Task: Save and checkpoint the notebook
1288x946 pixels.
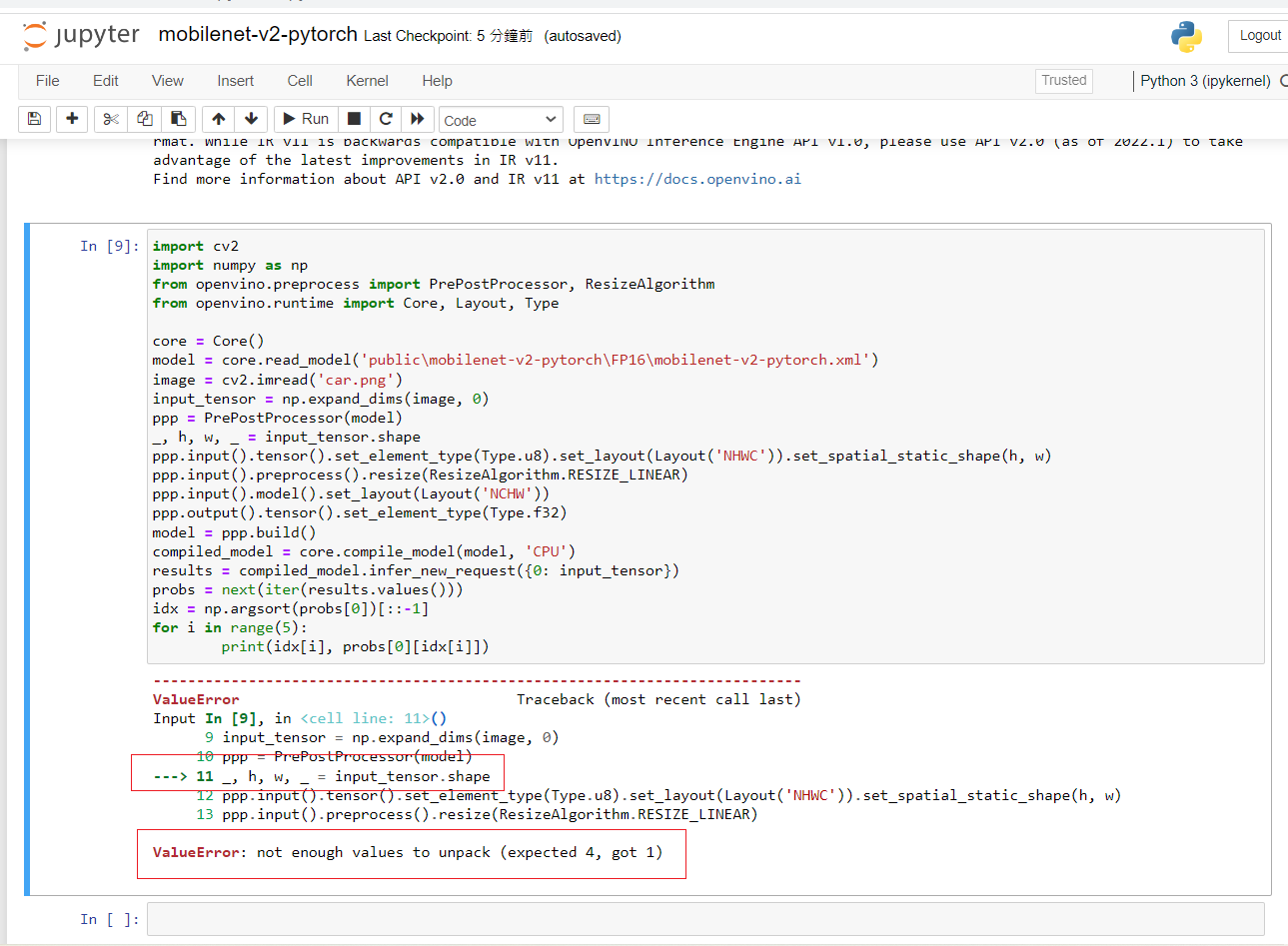Action: (x=34, y=119)
